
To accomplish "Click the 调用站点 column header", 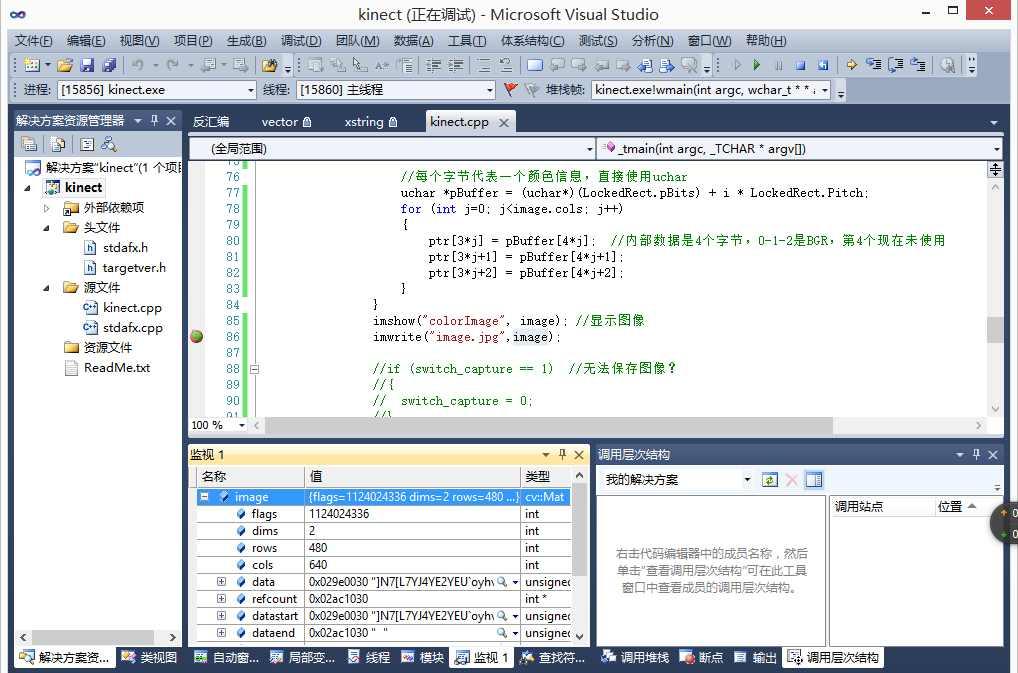I will 882,506.
